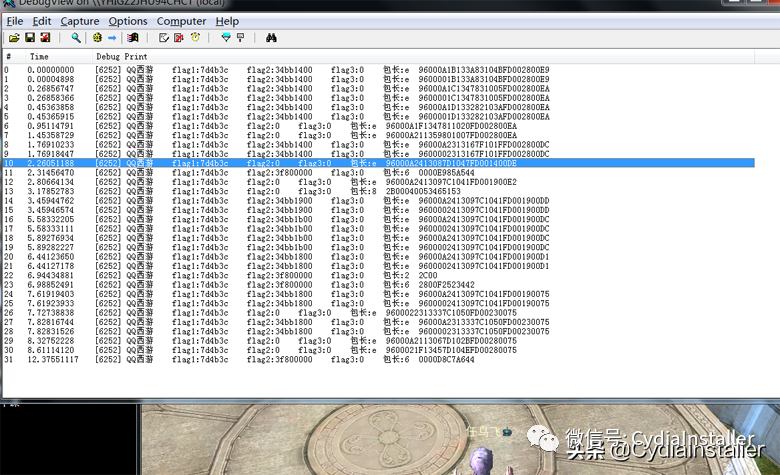This screenshot has height=475, width=780.
Task: Select row 27 with time 7.82816744
Action: click(x=379, y=322)
